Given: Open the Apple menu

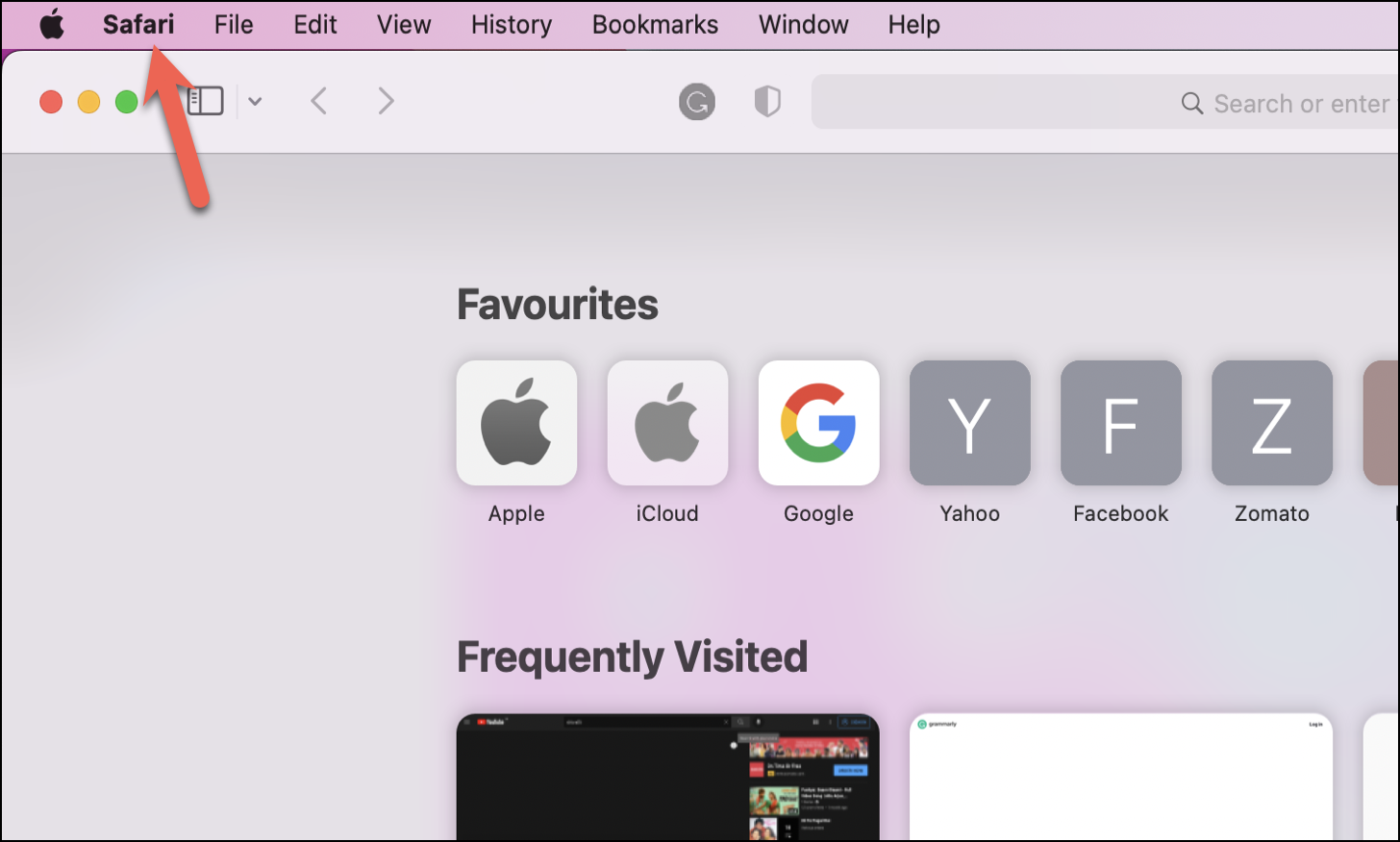Looking at the screenshot, I should pos(52,24).
